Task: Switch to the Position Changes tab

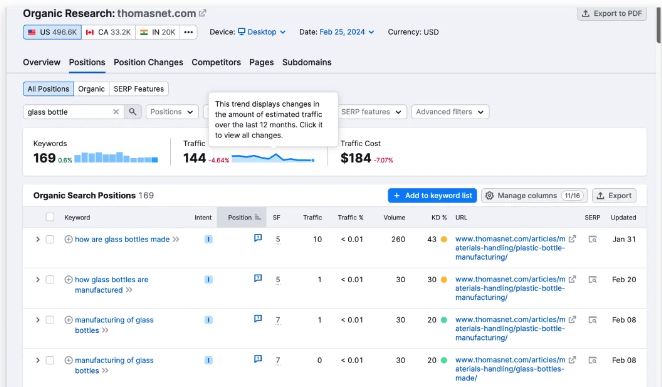Action: pos(148,62)
